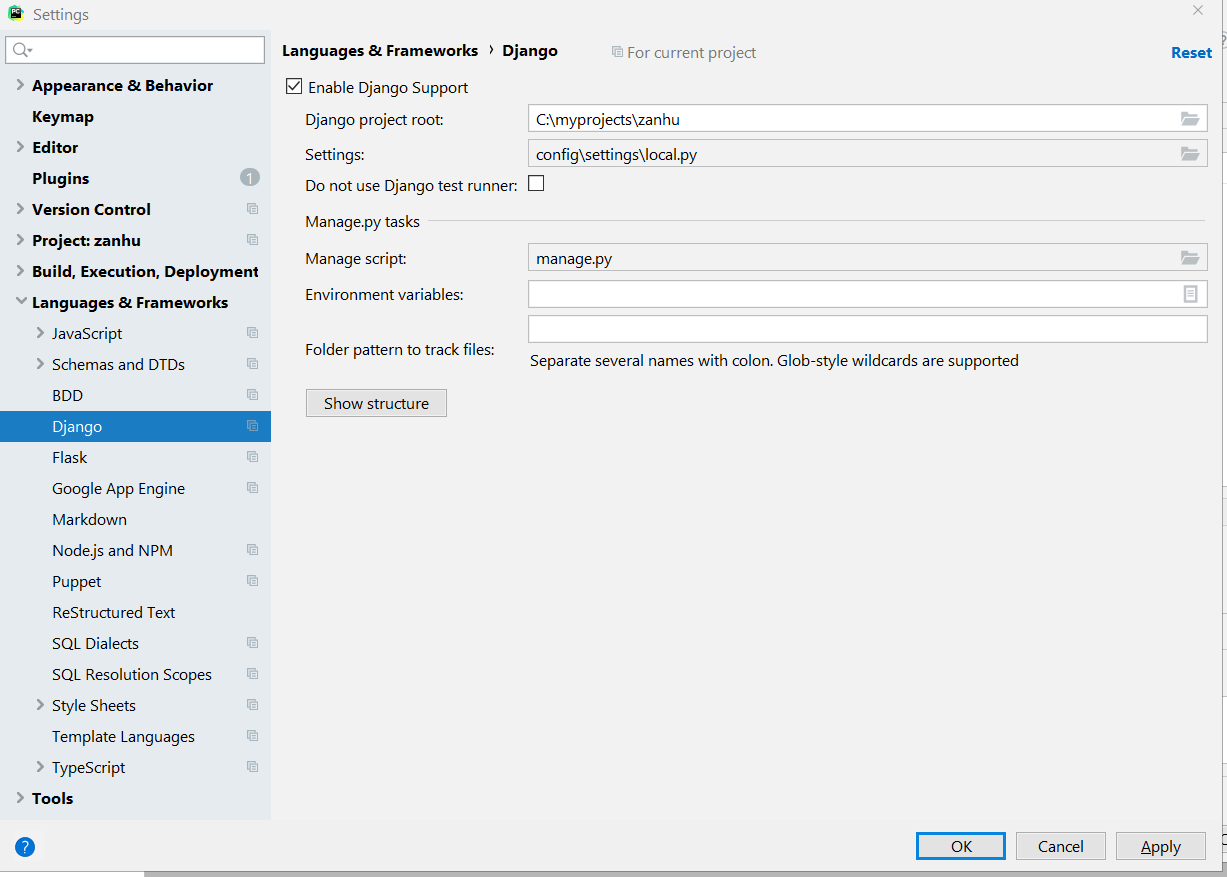Click the Reset link
Viewport: 1227px width, 877px height.
click(1191, 53)
